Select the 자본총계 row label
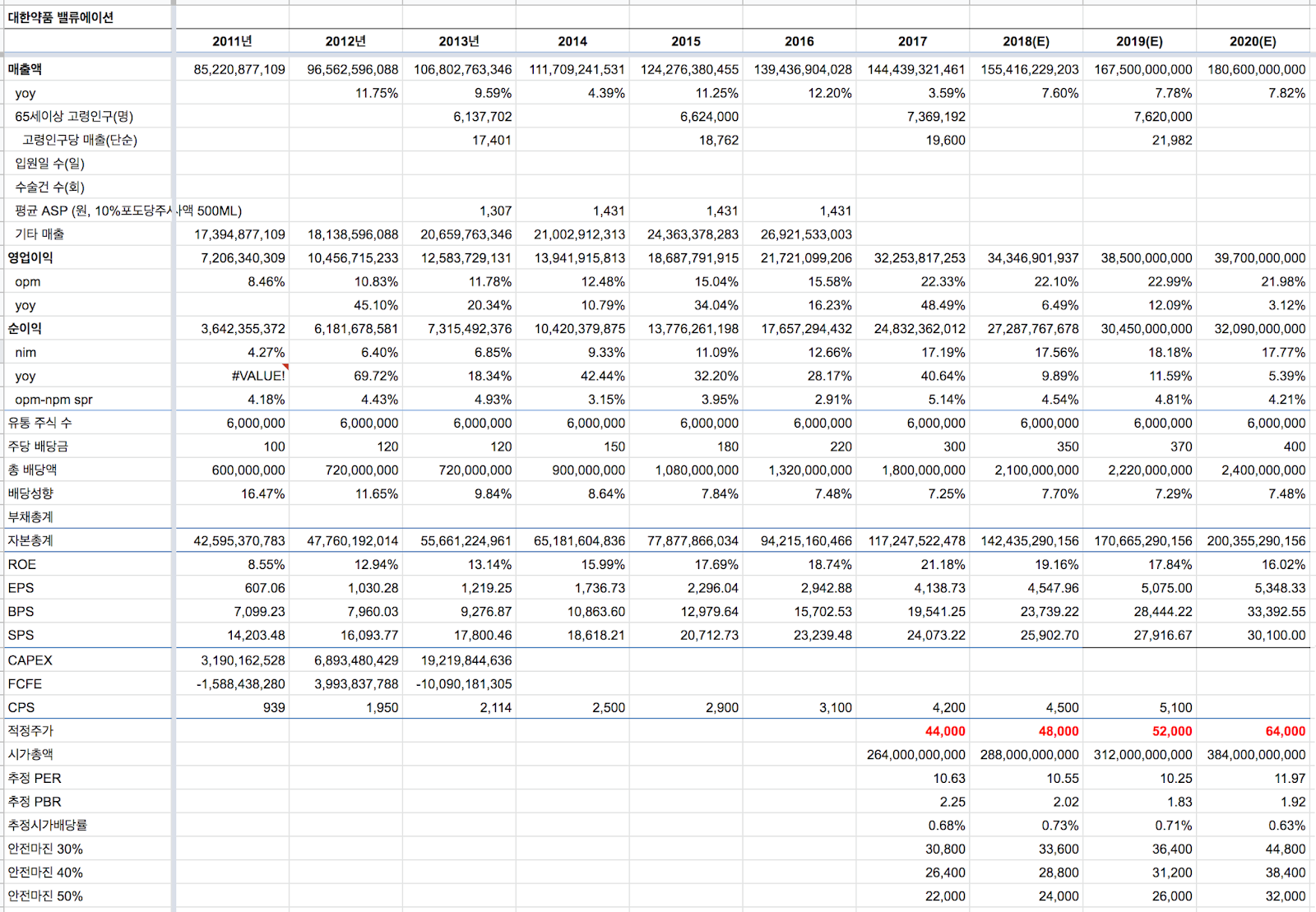1316x912 pixels. (30, 541)
